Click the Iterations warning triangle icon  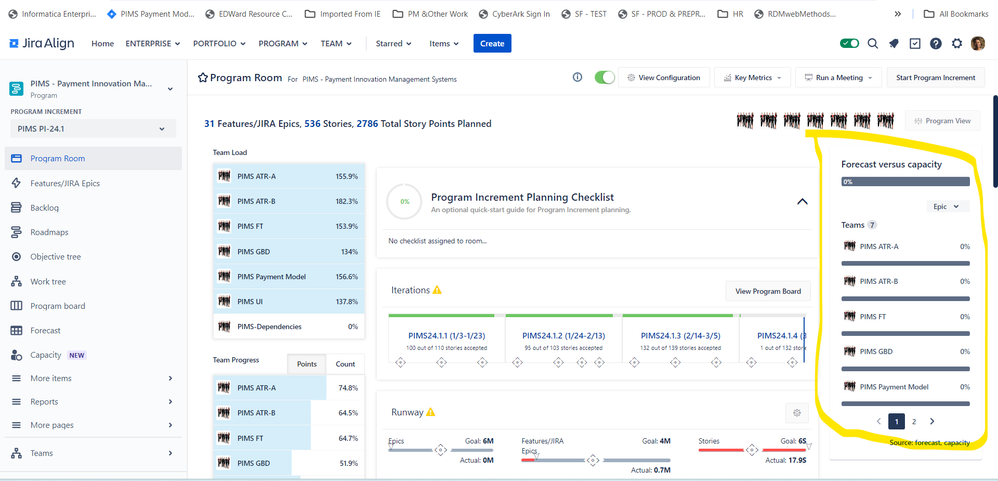click(x=437, y=290)
